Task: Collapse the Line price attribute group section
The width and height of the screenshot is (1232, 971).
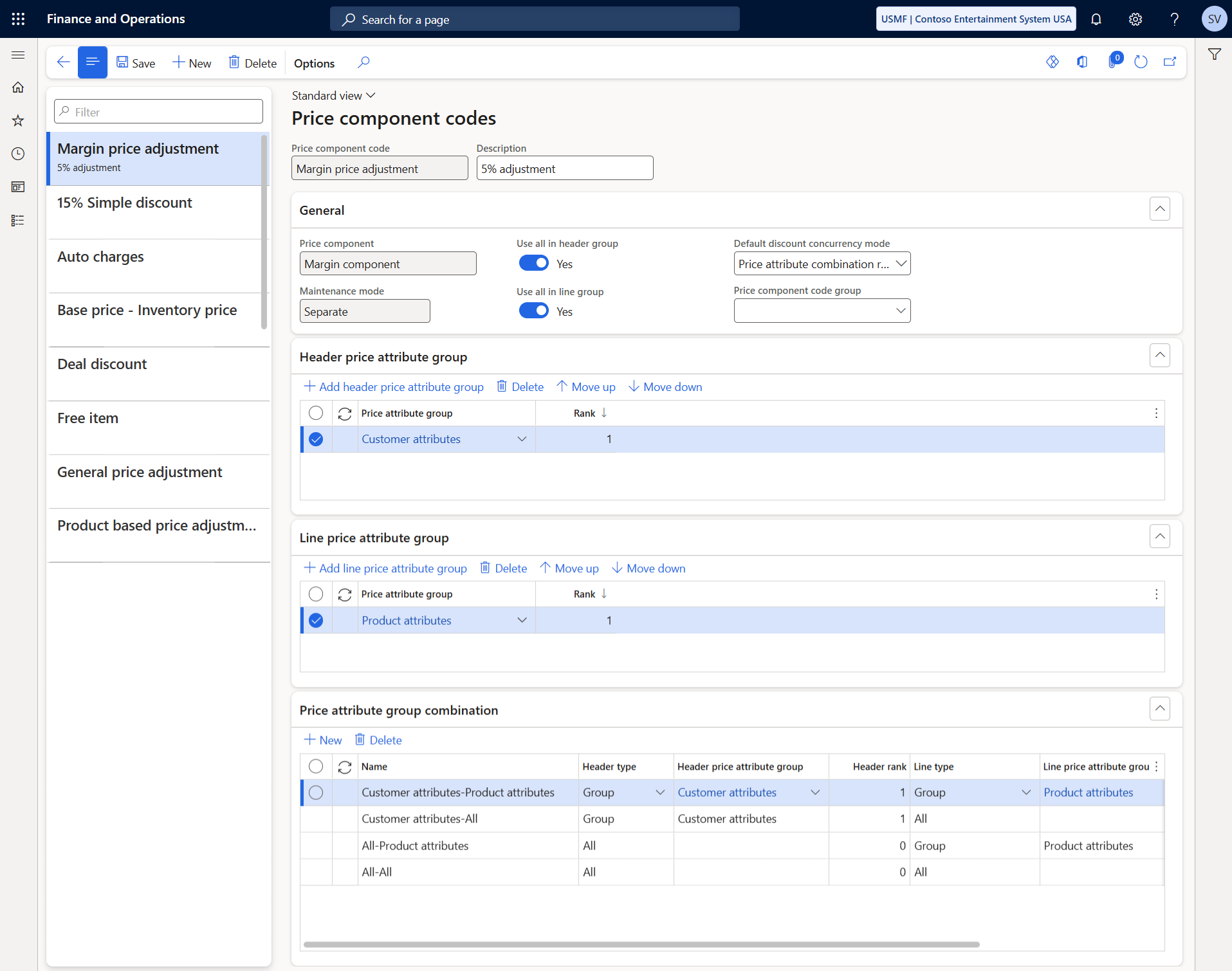Action: click(x=1159, y=536)
